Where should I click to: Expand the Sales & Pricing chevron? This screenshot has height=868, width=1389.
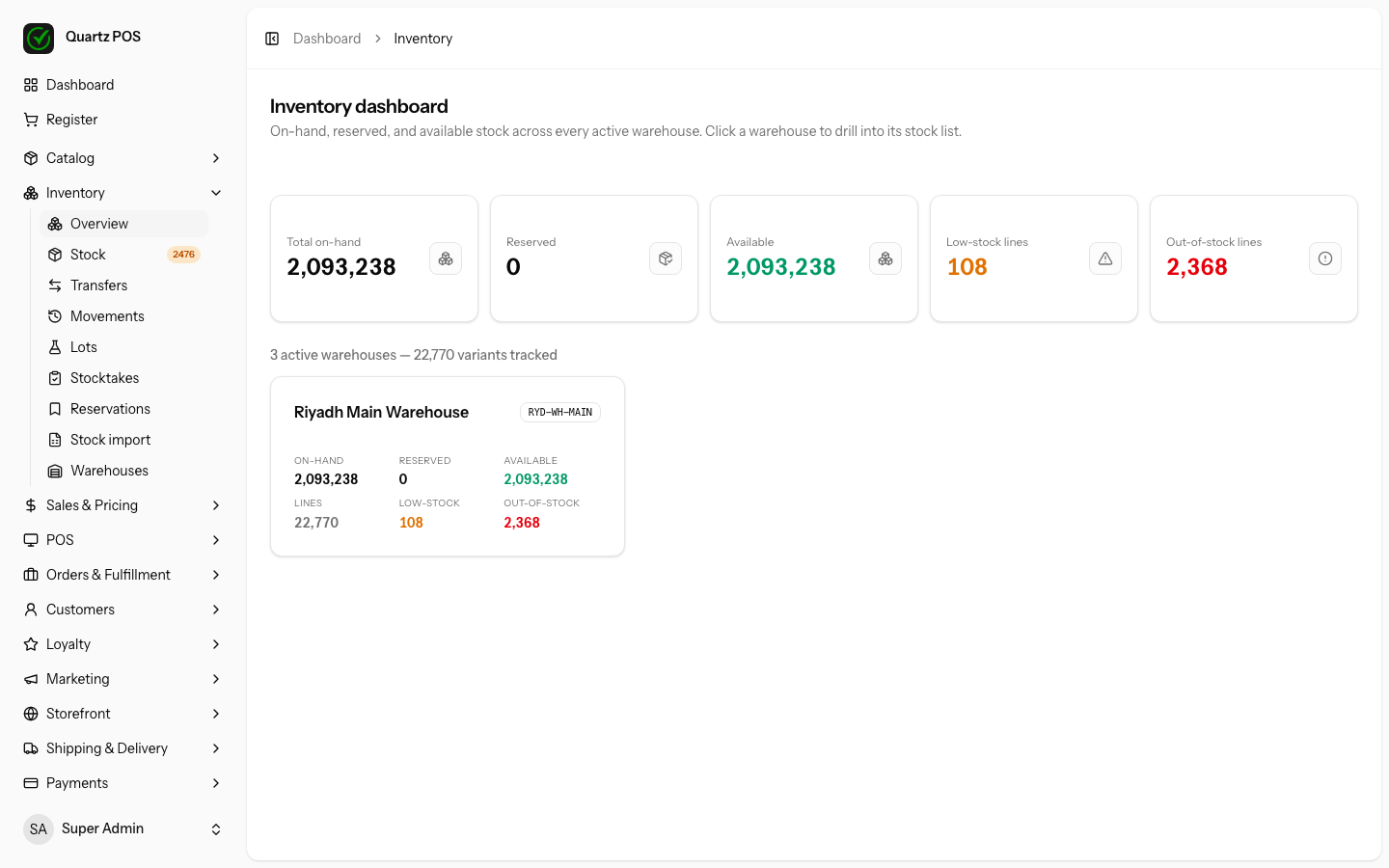click(x=216, y=505)
